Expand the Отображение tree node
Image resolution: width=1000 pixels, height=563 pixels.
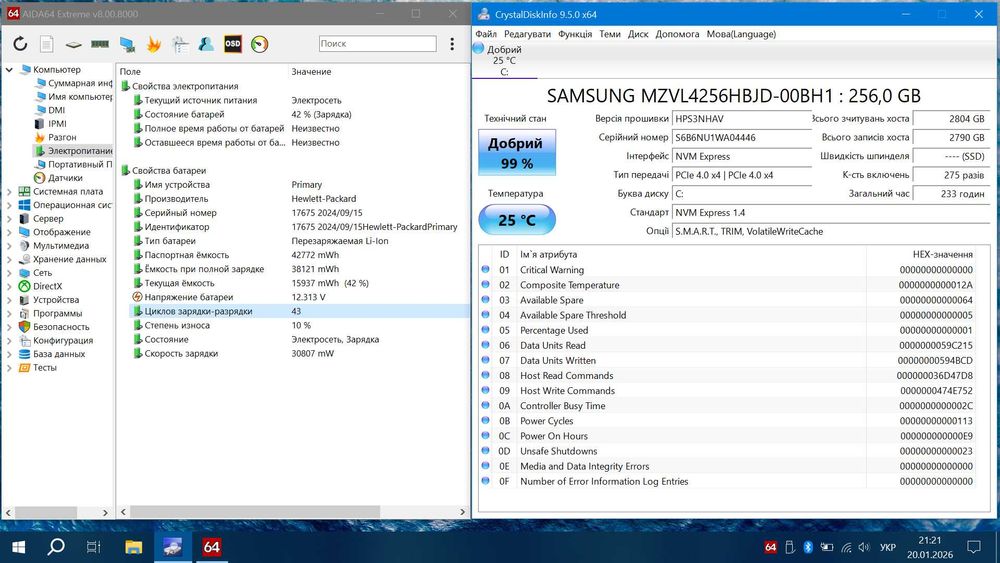pyautogui.click(x=9, y=232)
